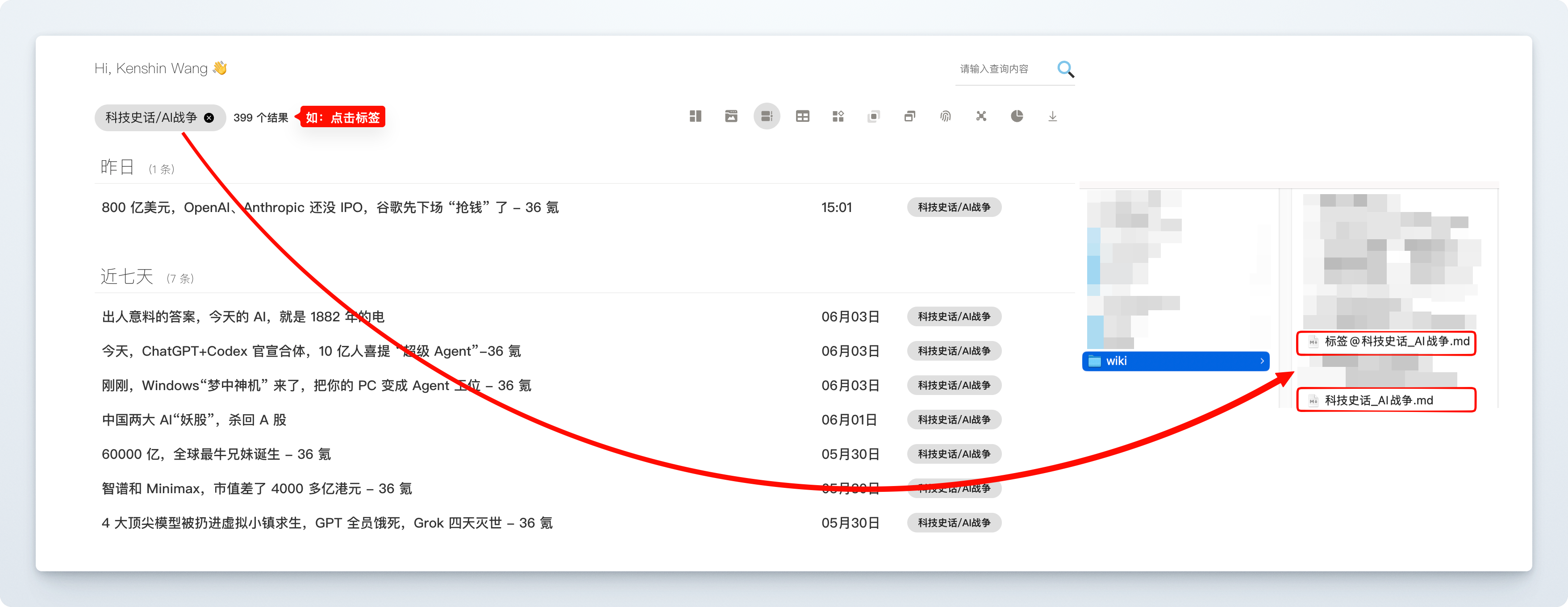The image size is (1568, 607).
Task: Open the image gallery view icon
Action: pyautogui.click(x=731, y=116)
